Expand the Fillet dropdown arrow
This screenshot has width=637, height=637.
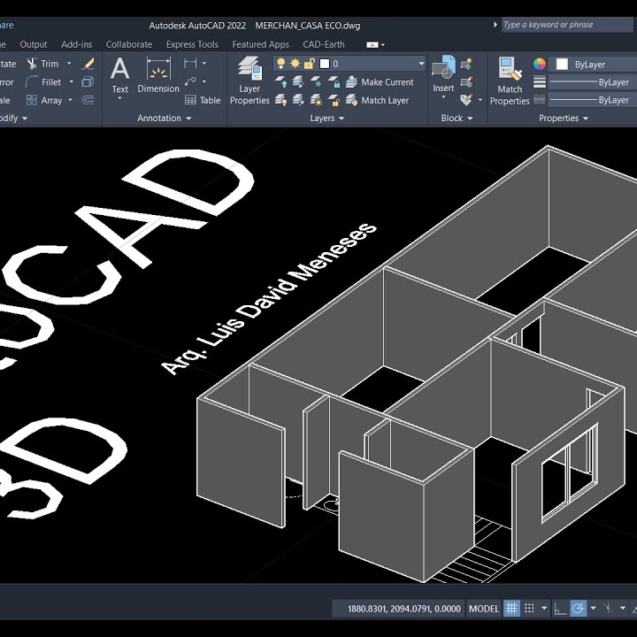point(71,82)
